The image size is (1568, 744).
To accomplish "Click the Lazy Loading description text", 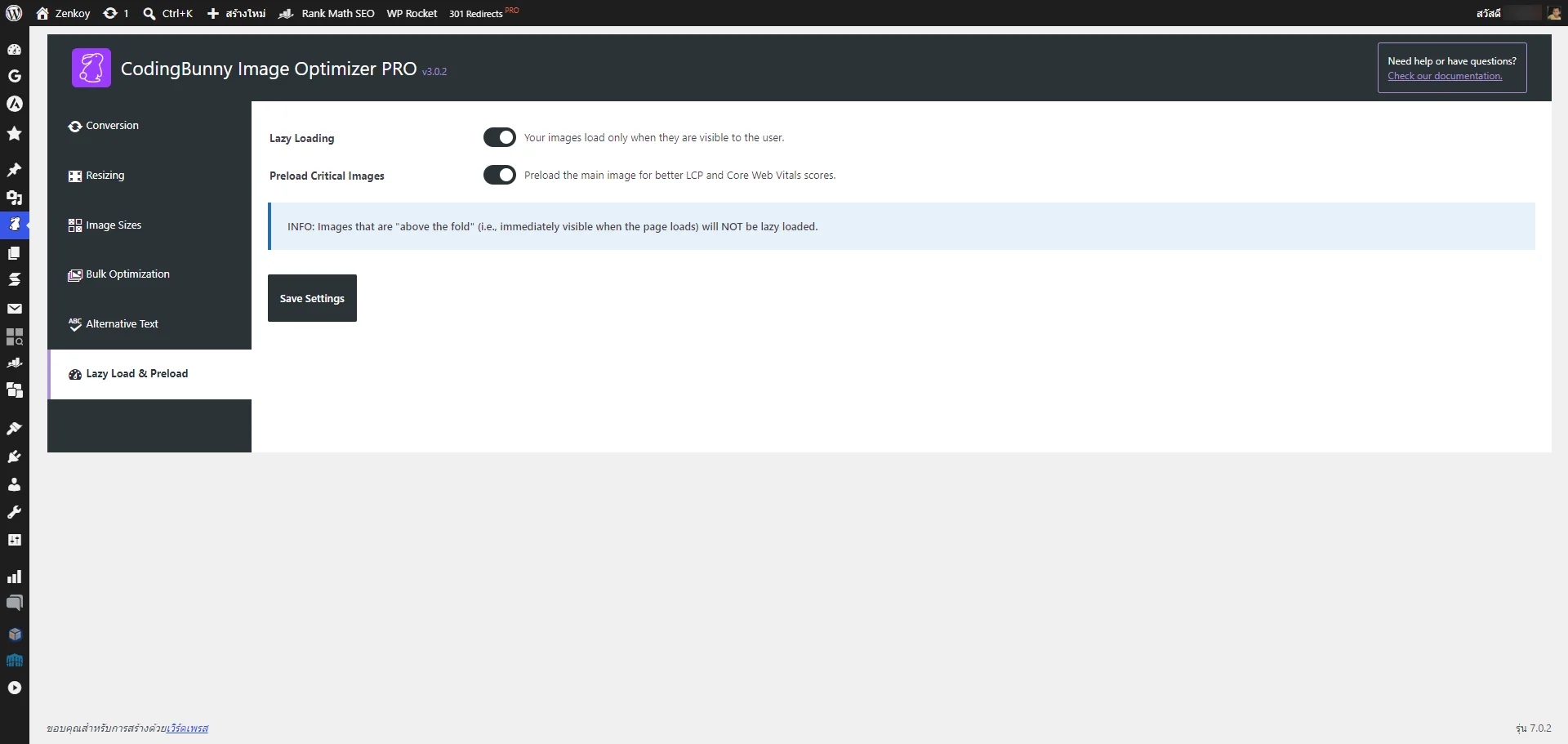I will [654, 137].
